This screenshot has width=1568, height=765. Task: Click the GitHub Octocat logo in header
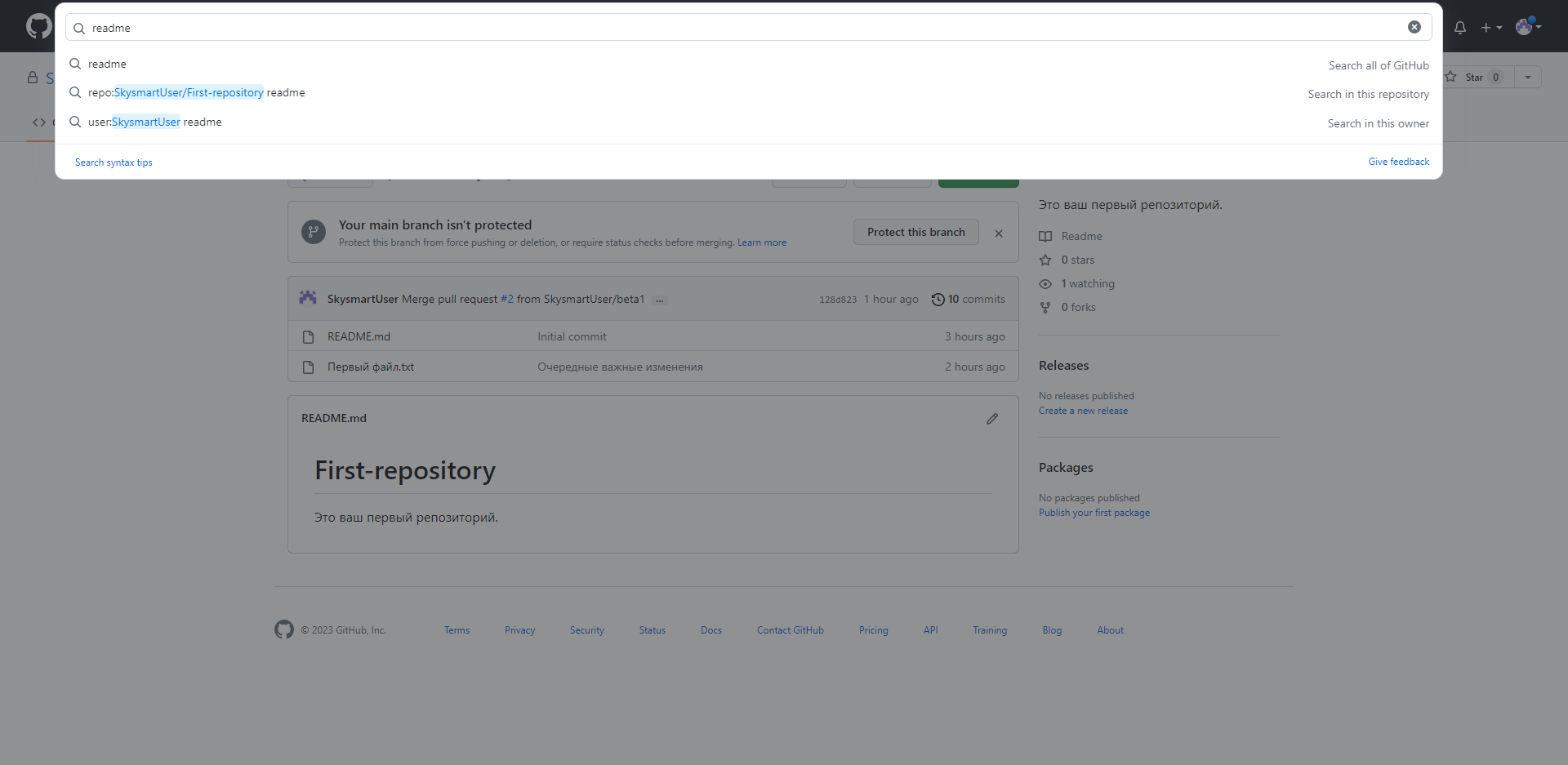[x=38, y=26]
